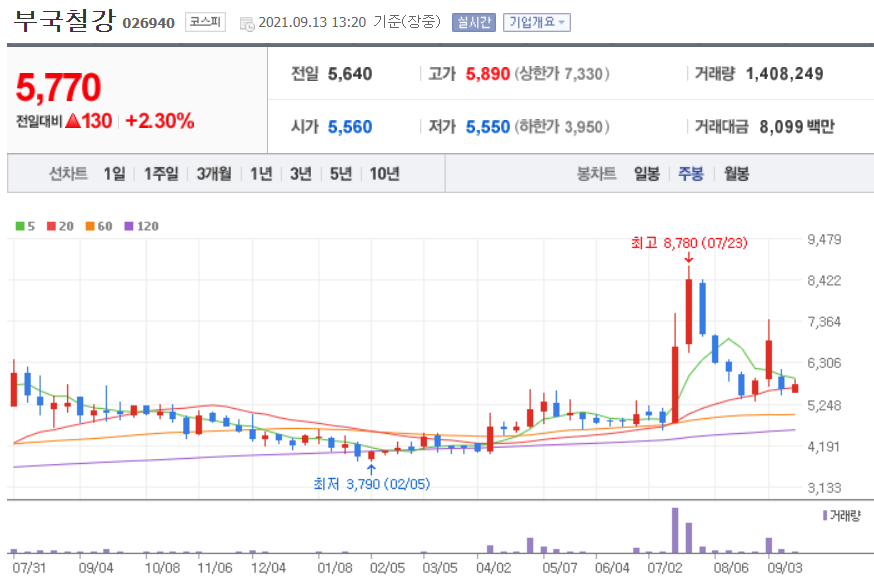Click the green 5 moving average swatch
874x581 pixels.
(x=20, y=226)
